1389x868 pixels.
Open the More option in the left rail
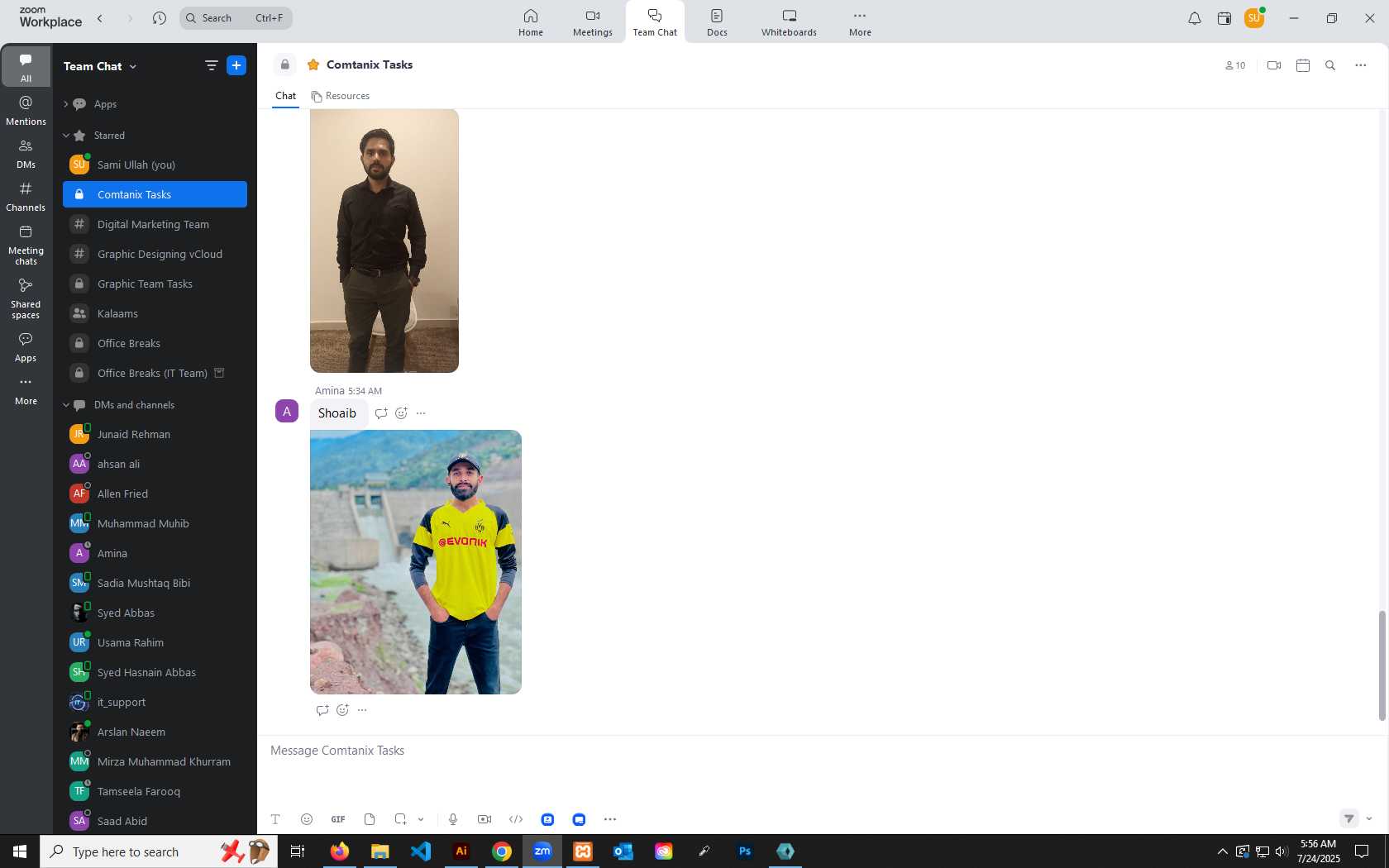tap(26, 390)
